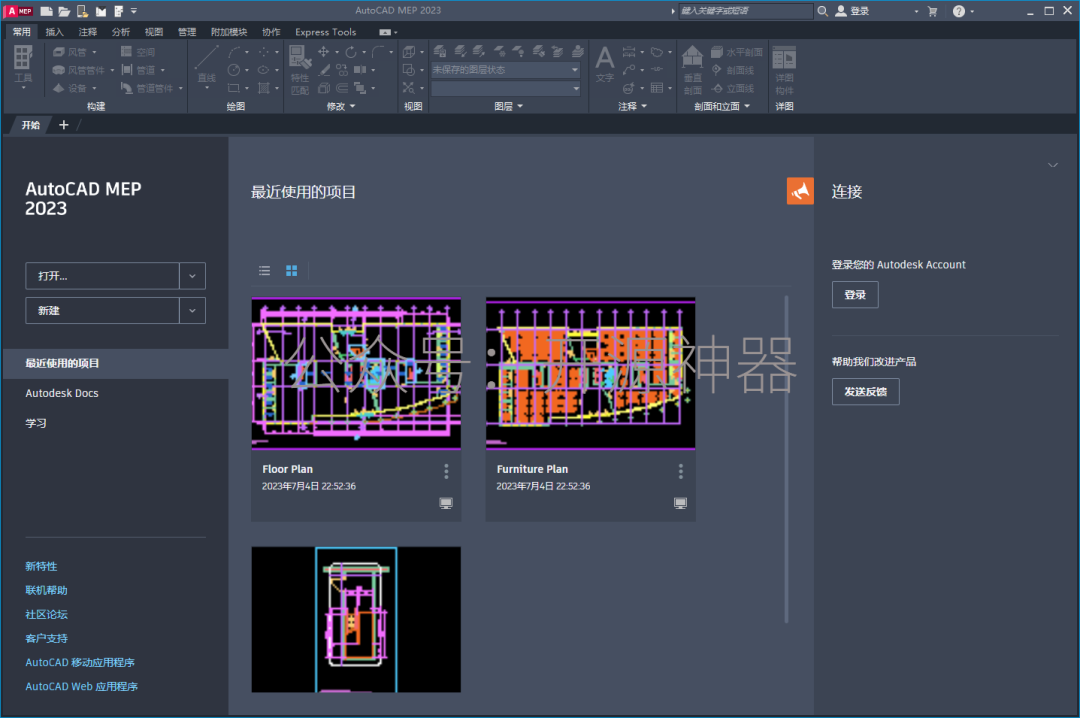Open Furniture Plan more options menu
Screen dimensions: 1080x718
pyautogui.click(x=681, y=471)
